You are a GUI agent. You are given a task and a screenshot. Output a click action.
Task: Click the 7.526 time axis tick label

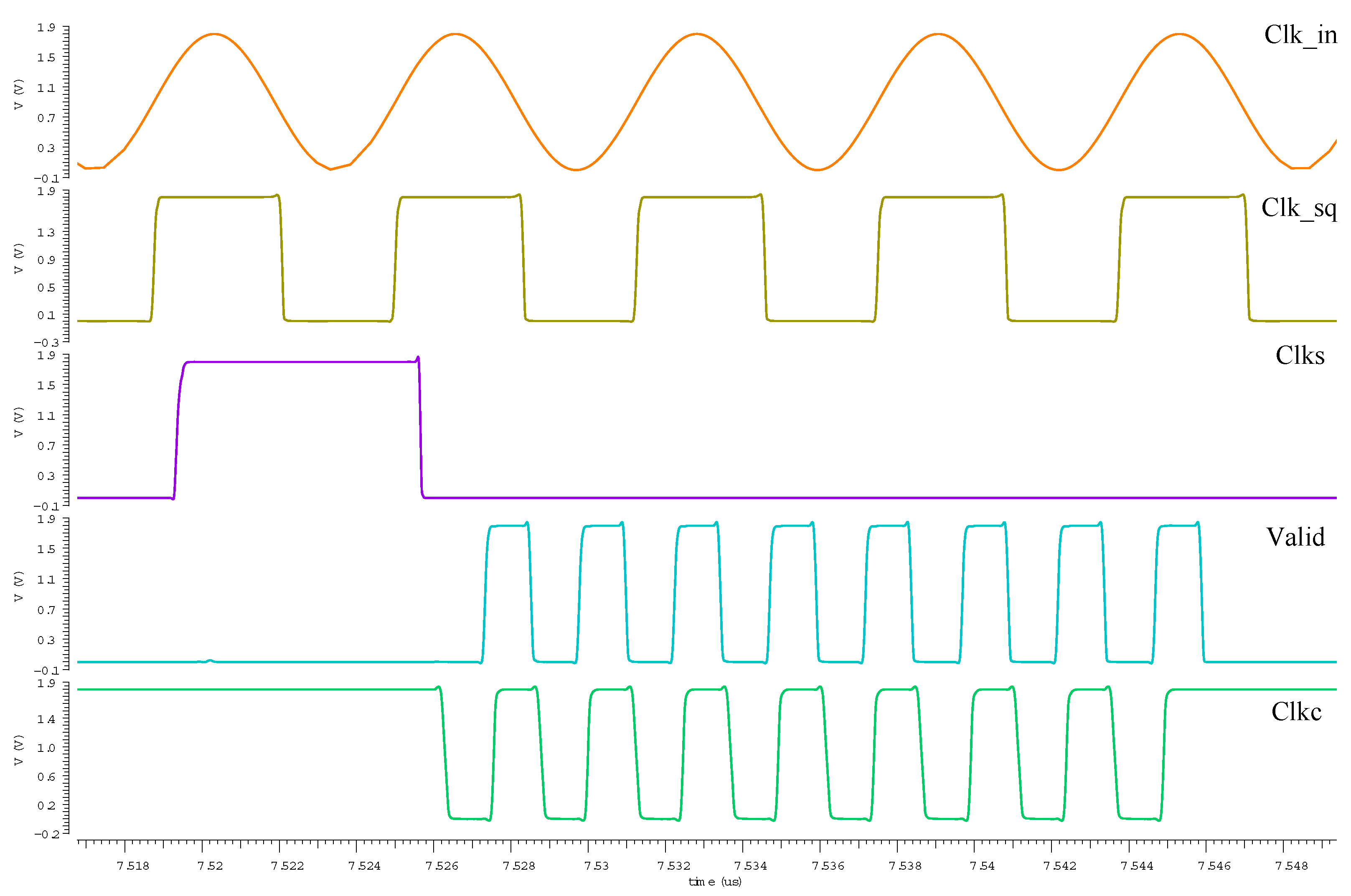pos(442,866)
